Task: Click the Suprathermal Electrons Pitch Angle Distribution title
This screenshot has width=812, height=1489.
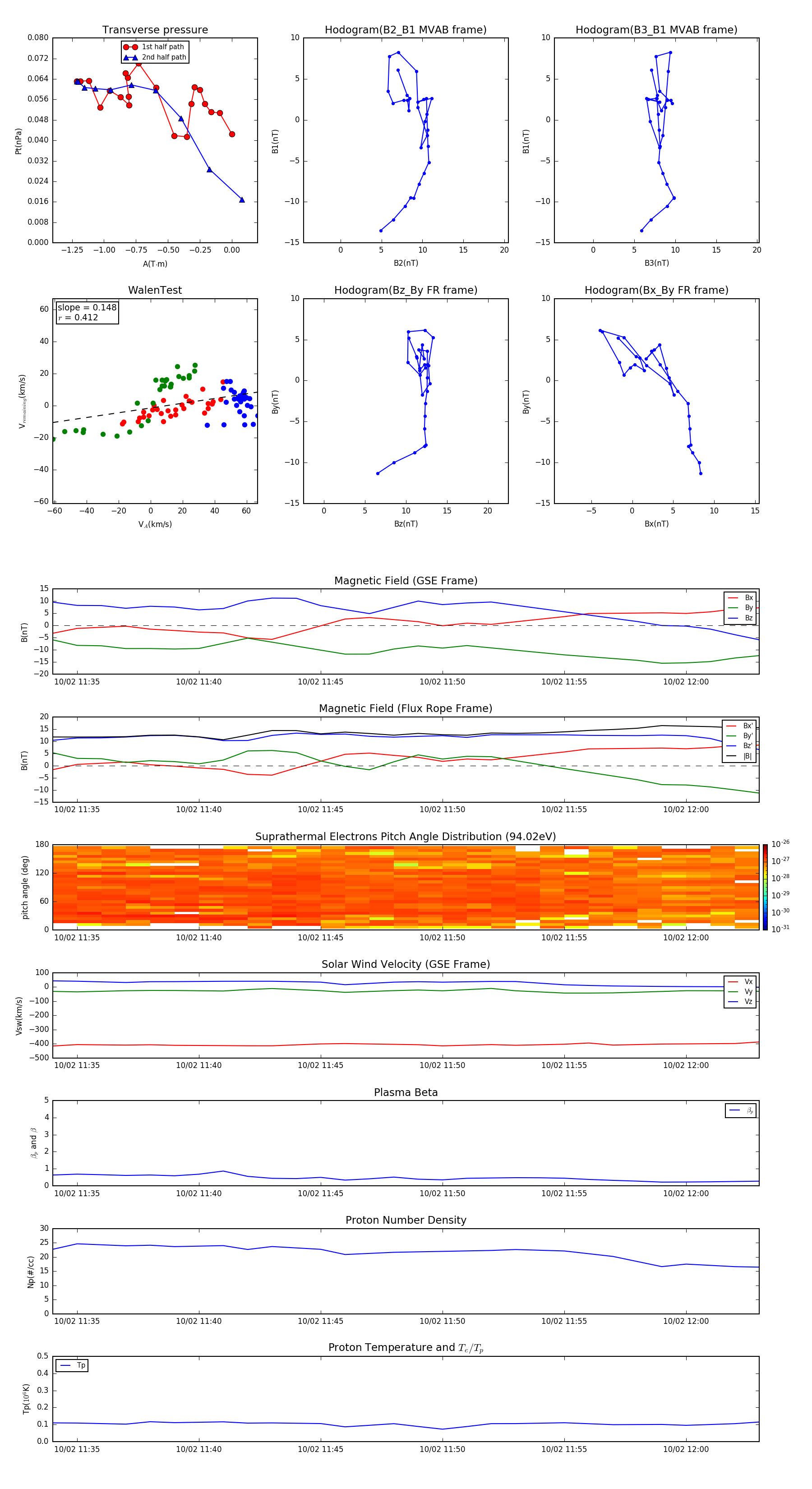Action: (x=406, y=837)
